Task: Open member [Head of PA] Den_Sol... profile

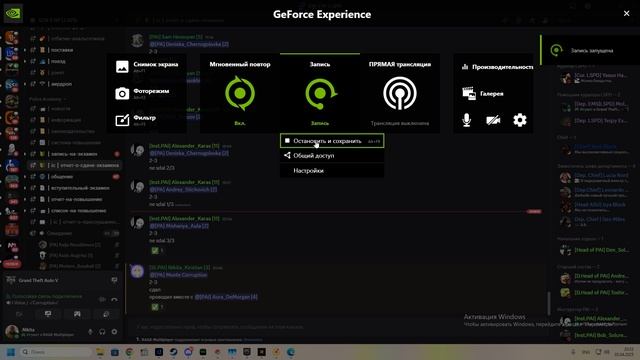Action: coord(594,250)
